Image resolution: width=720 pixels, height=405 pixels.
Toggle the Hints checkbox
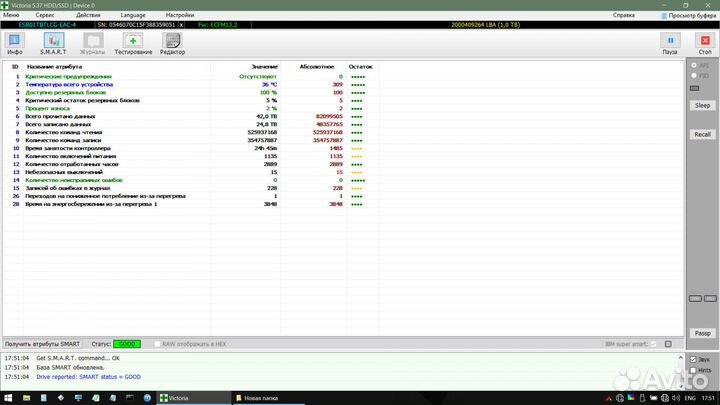(x=691, y=369)
